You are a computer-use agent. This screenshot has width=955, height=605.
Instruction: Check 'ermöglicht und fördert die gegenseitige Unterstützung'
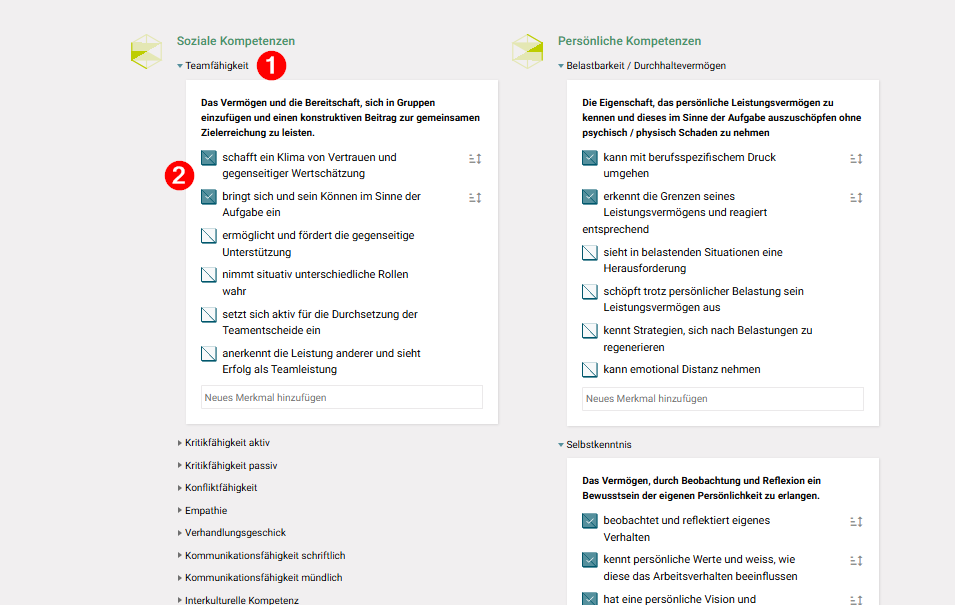tap(209, 236)
